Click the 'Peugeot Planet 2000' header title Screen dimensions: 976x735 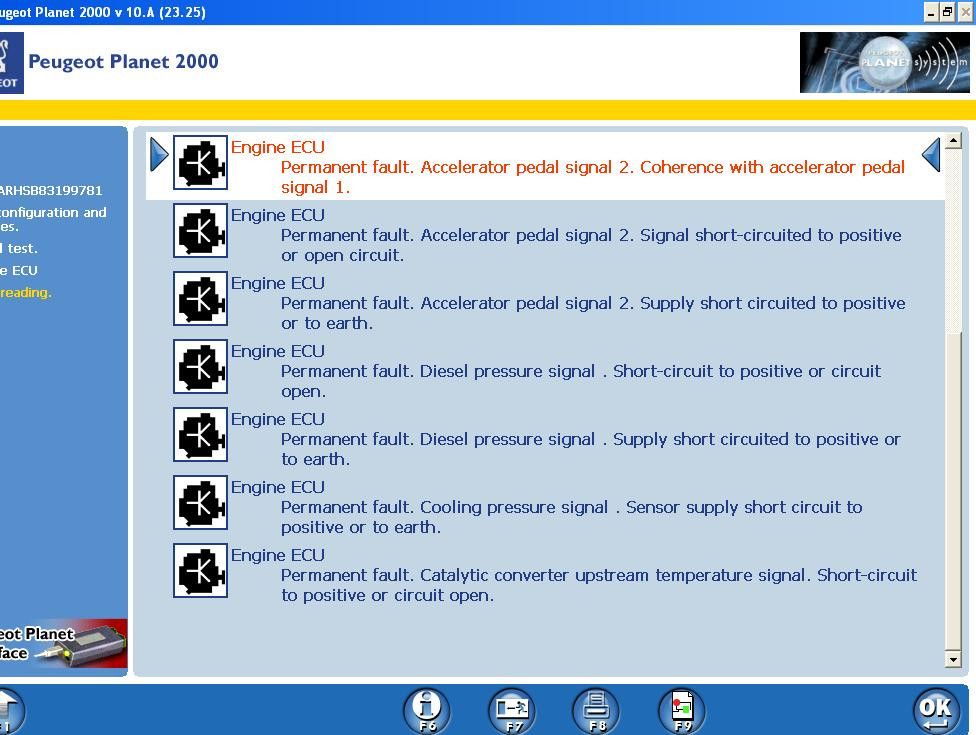click(123, 62)
